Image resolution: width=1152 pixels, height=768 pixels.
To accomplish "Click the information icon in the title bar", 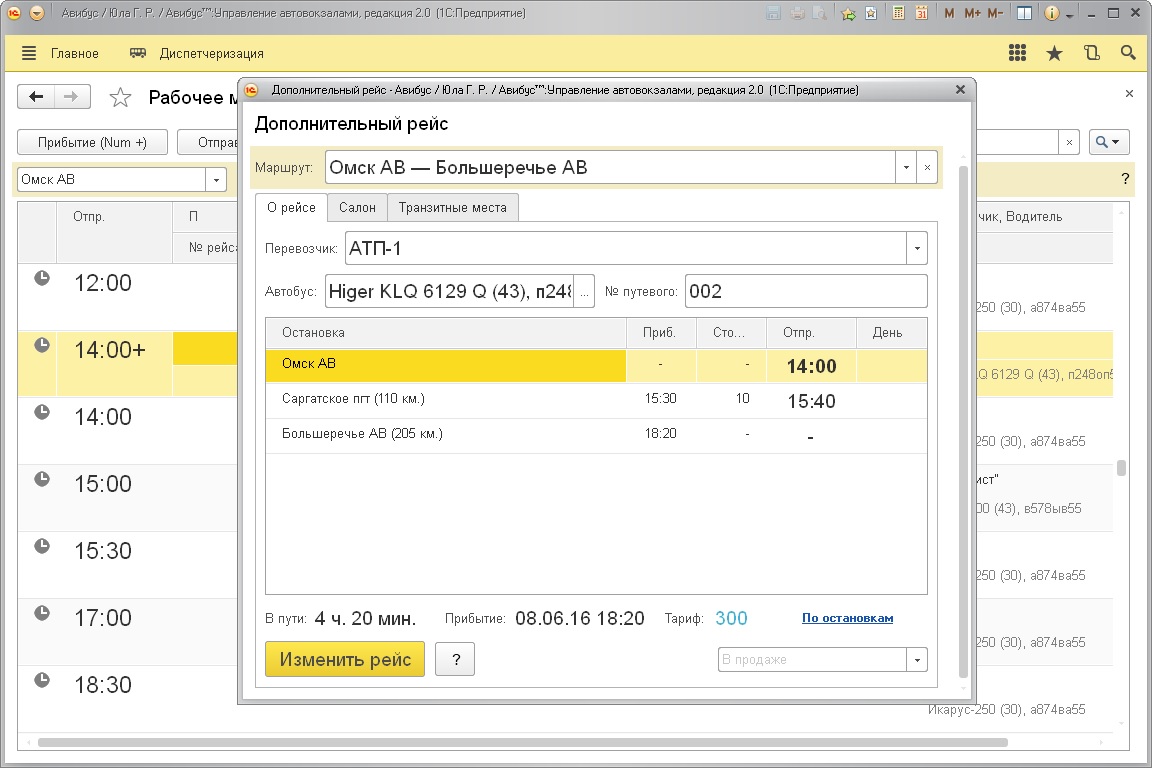I will (1051, 14).
